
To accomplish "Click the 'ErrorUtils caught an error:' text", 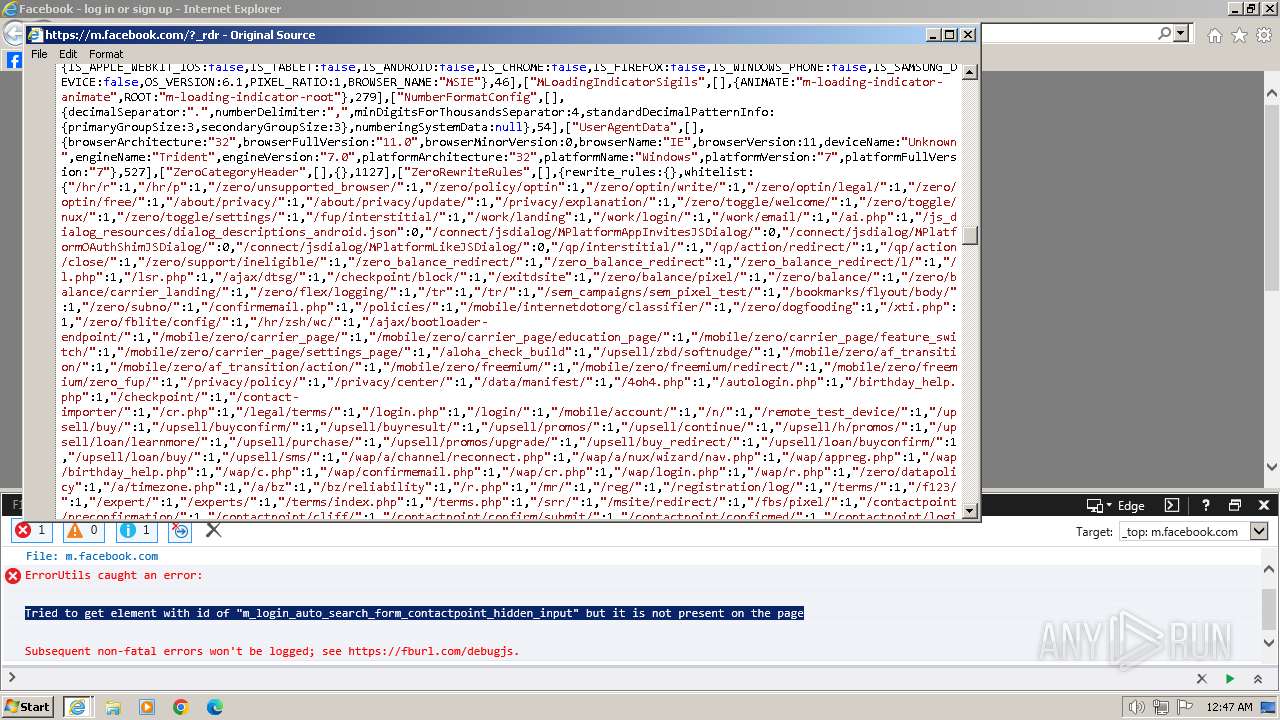I will (x=113, y=575).
